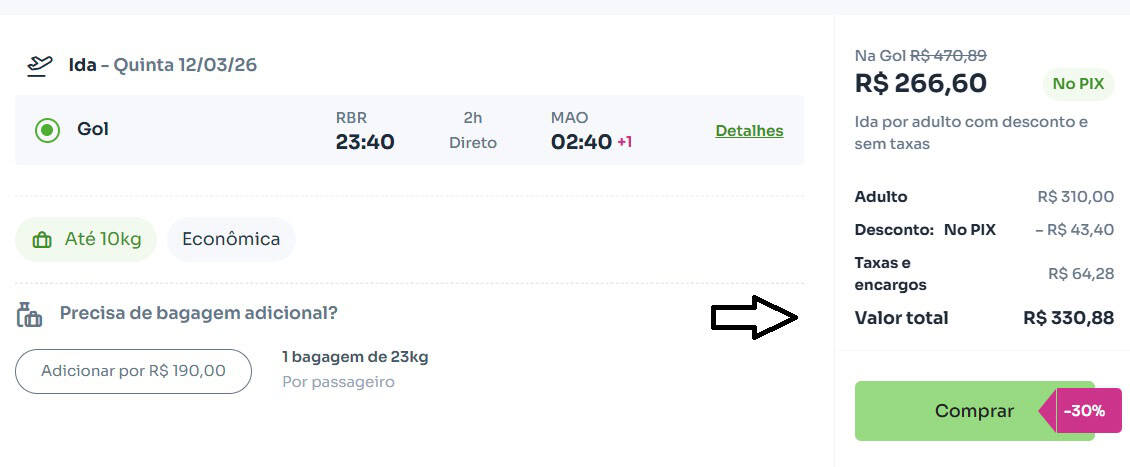Click the Taxas e encargos label
The width and height of the screenshot is (1130, 467).
(x=890, y=274)
